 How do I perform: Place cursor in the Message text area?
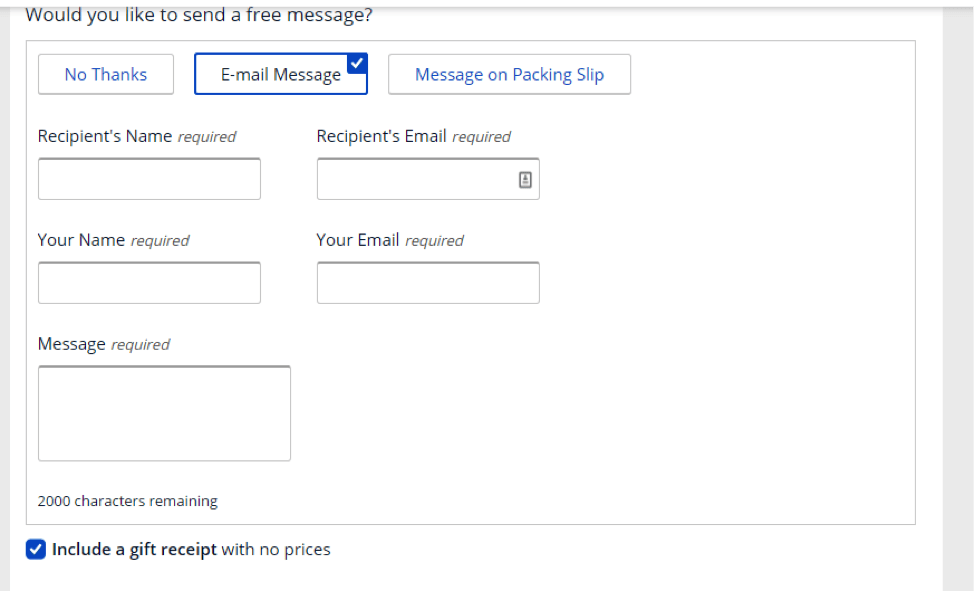[x=164, y=413]
